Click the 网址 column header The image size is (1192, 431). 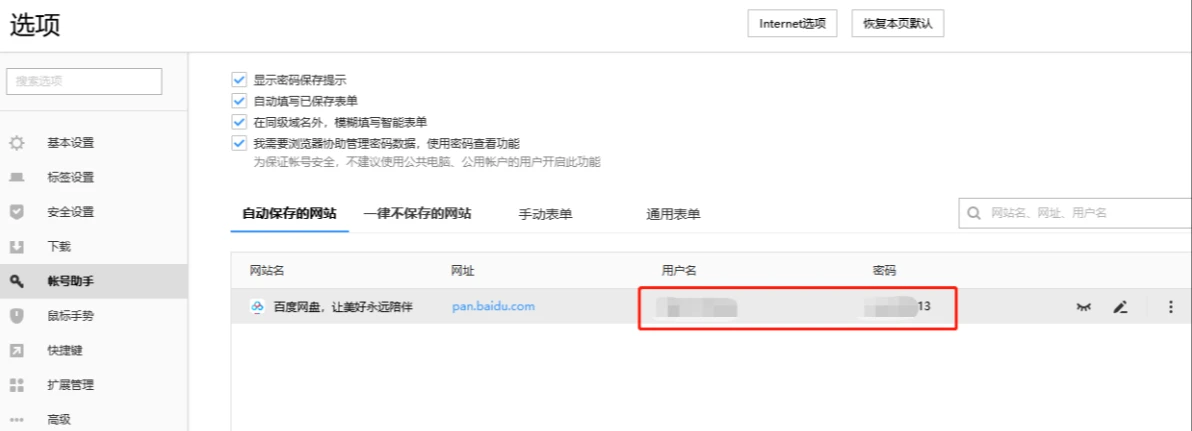tap(463, 271)
